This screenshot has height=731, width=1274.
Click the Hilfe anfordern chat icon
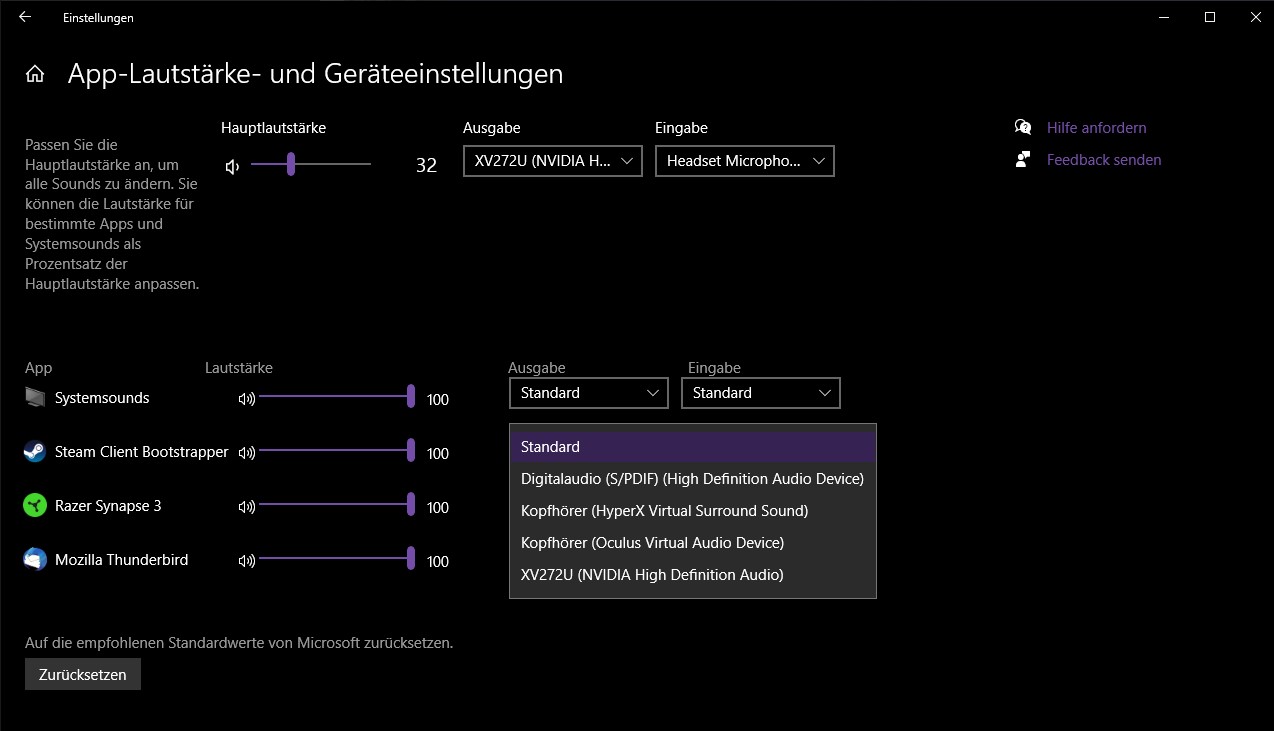[x=1022, y=127]
